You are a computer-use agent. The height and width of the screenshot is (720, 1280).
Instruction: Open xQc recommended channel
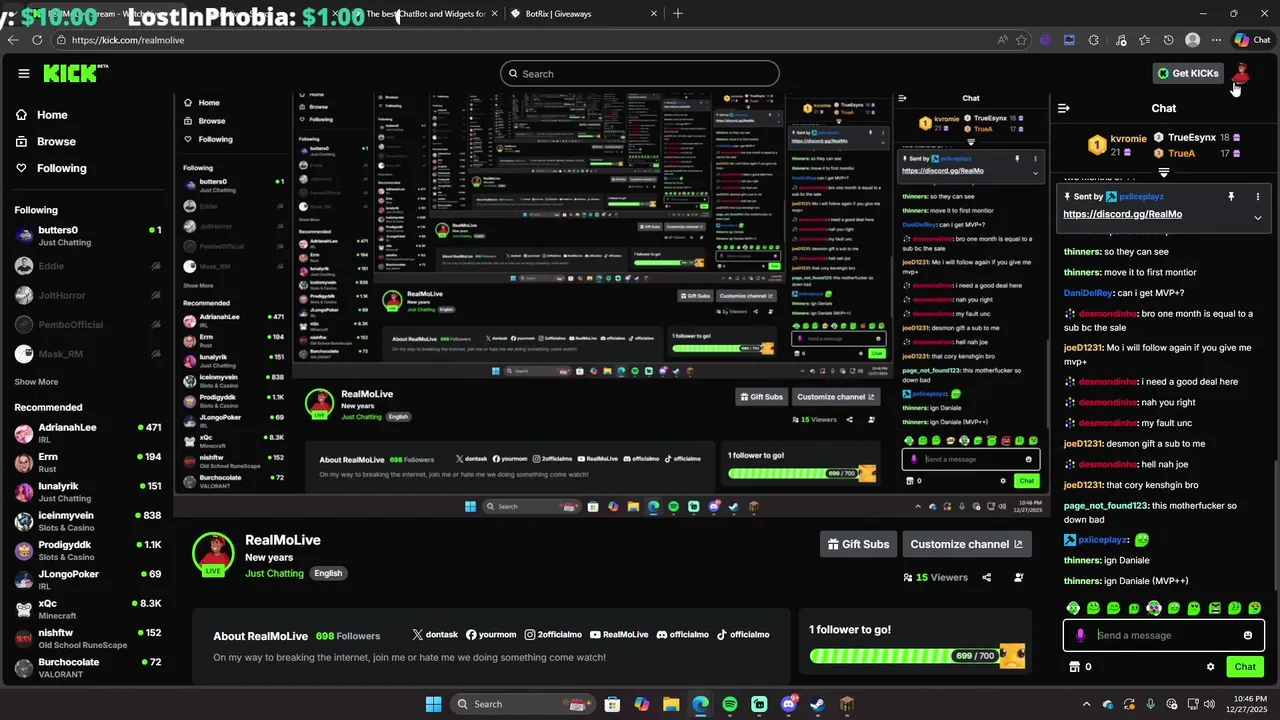87,610
